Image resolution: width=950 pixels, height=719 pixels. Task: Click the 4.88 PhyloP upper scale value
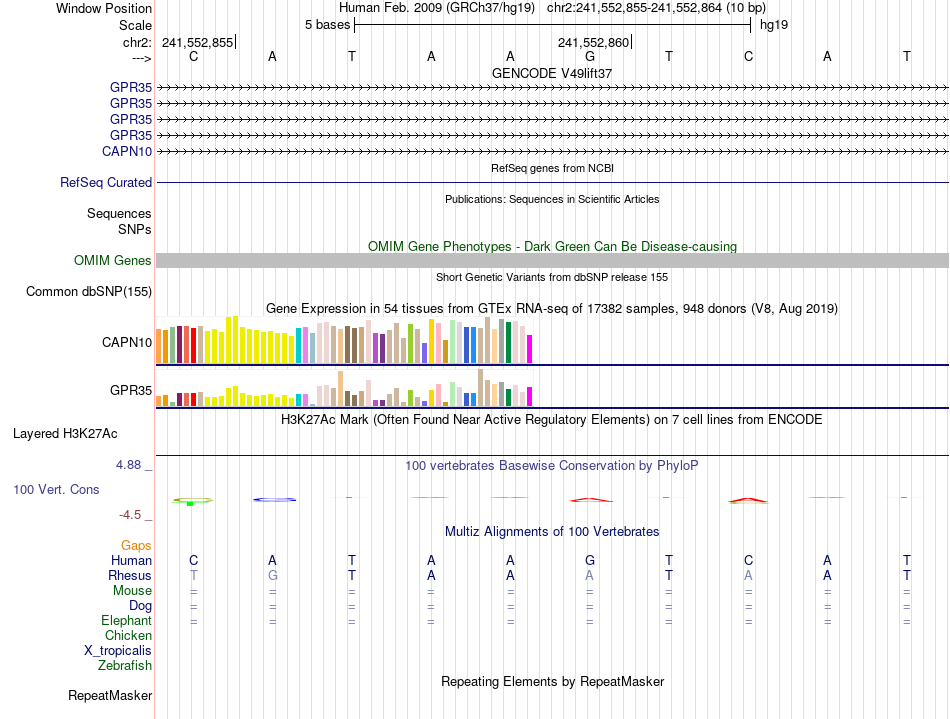tap(128, 465)
